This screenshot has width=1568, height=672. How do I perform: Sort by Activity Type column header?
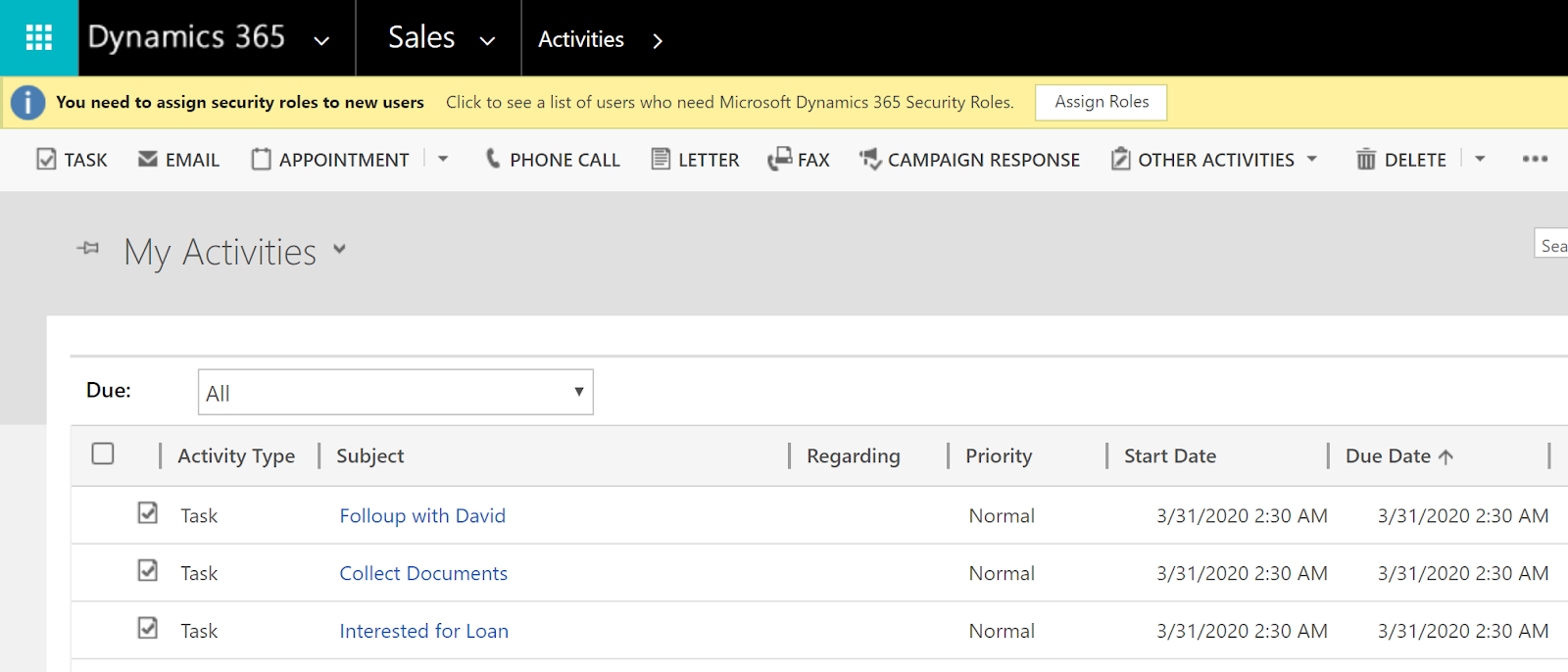click(x=236, y=456)
